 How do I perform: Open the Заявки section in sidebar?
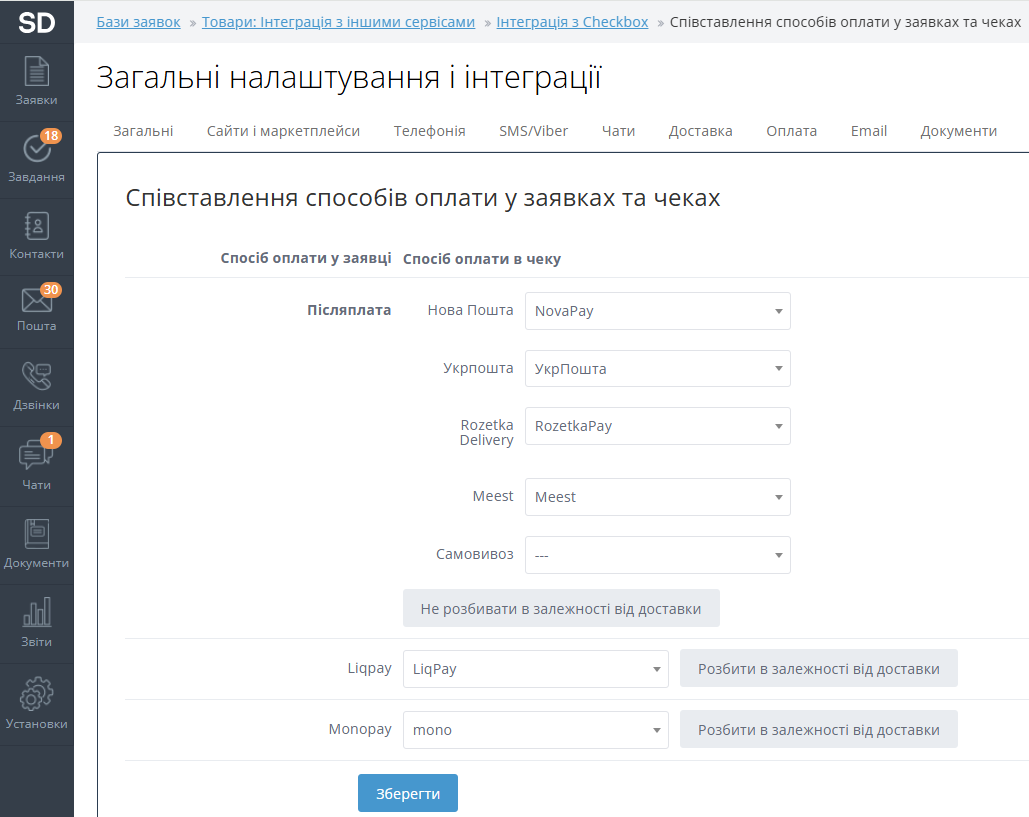[36, 82]
